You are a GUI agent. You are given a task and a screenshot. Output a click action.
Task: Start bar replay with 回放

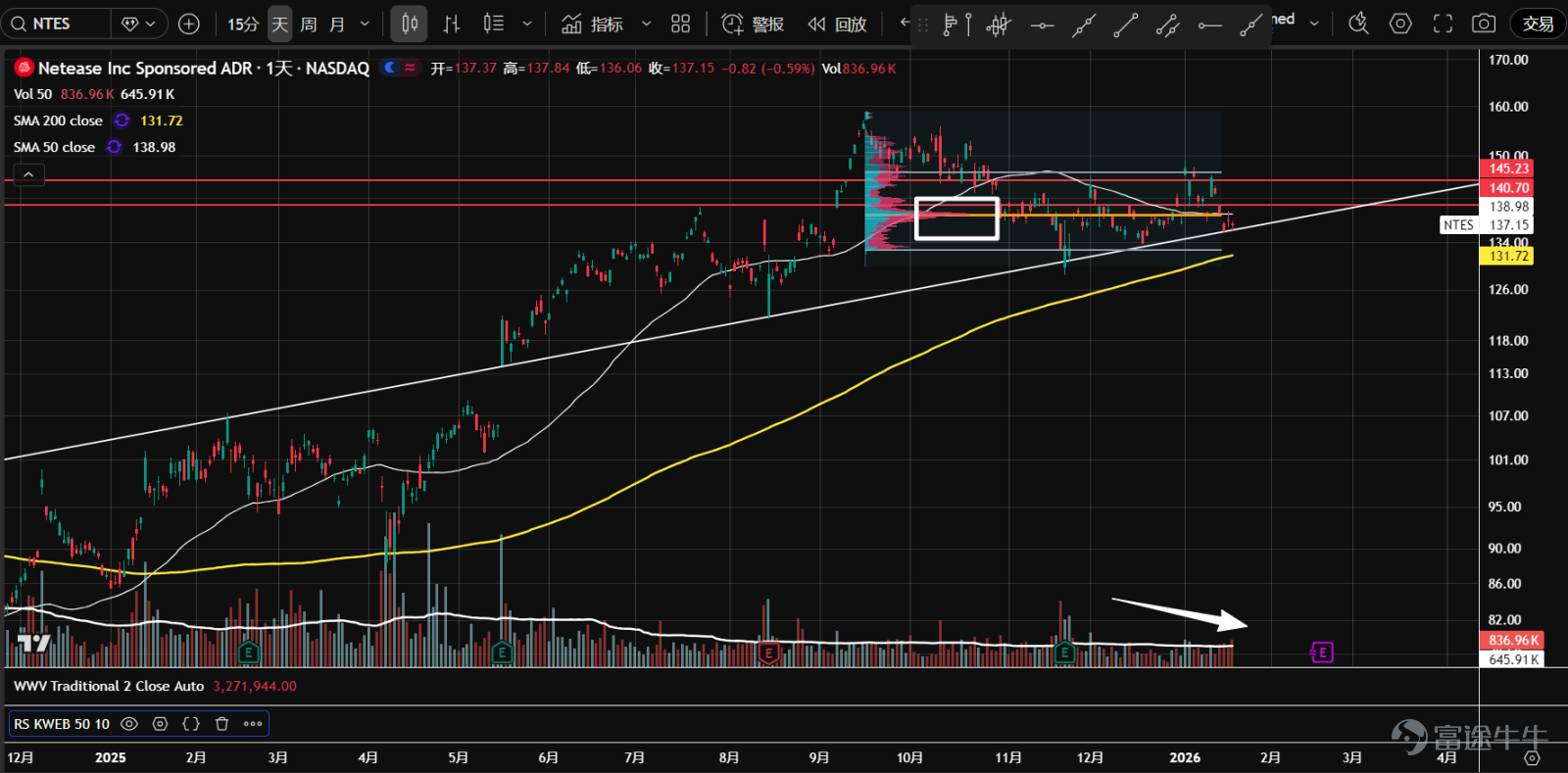837,24
